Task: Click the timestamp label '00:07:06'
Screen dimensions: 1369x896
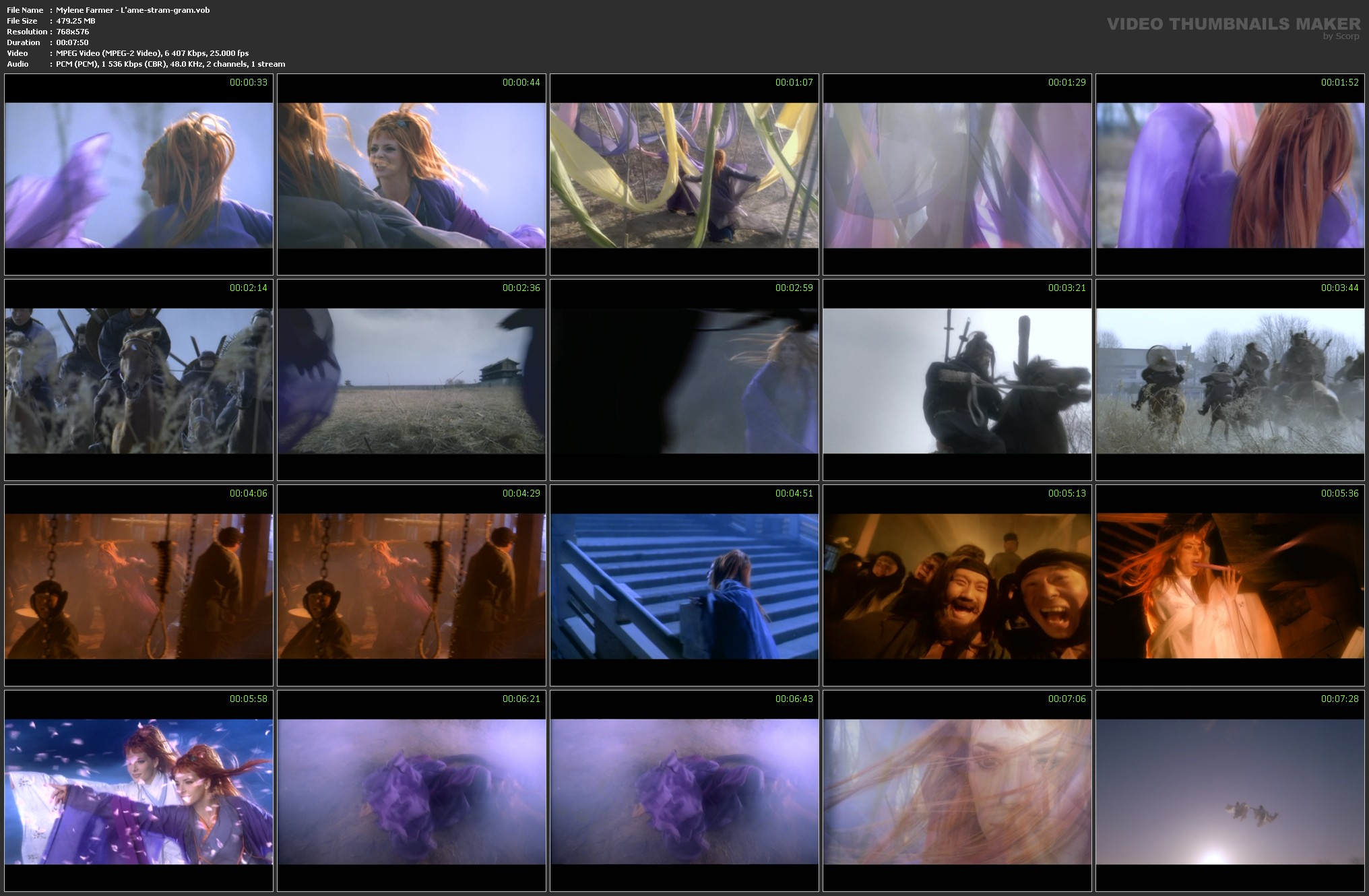Action: coord(1067,699)
